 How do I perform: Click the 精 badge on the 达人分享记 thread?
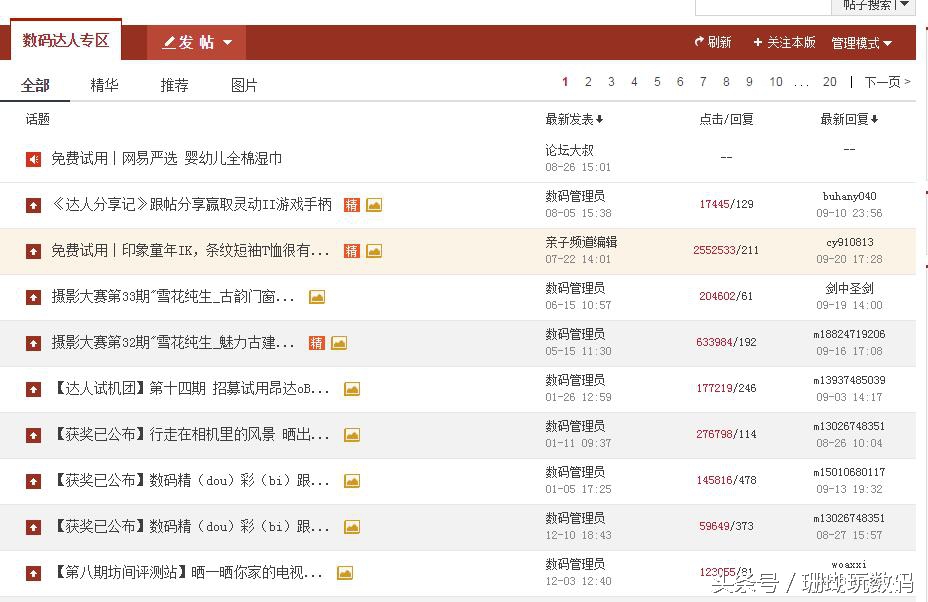tap(351, 204)
